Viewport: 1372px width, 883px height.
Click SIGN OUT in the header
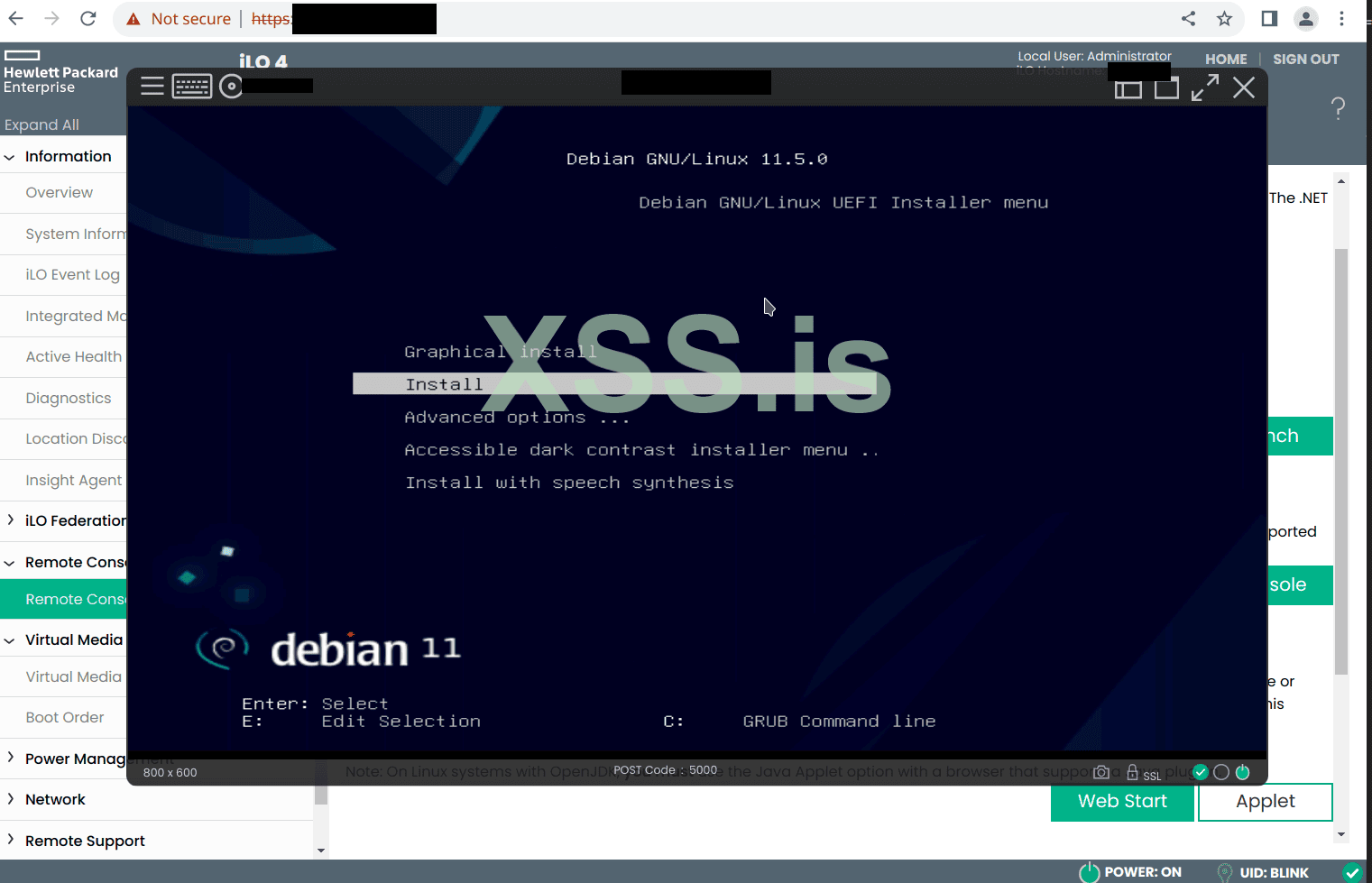pos(1306,60)
